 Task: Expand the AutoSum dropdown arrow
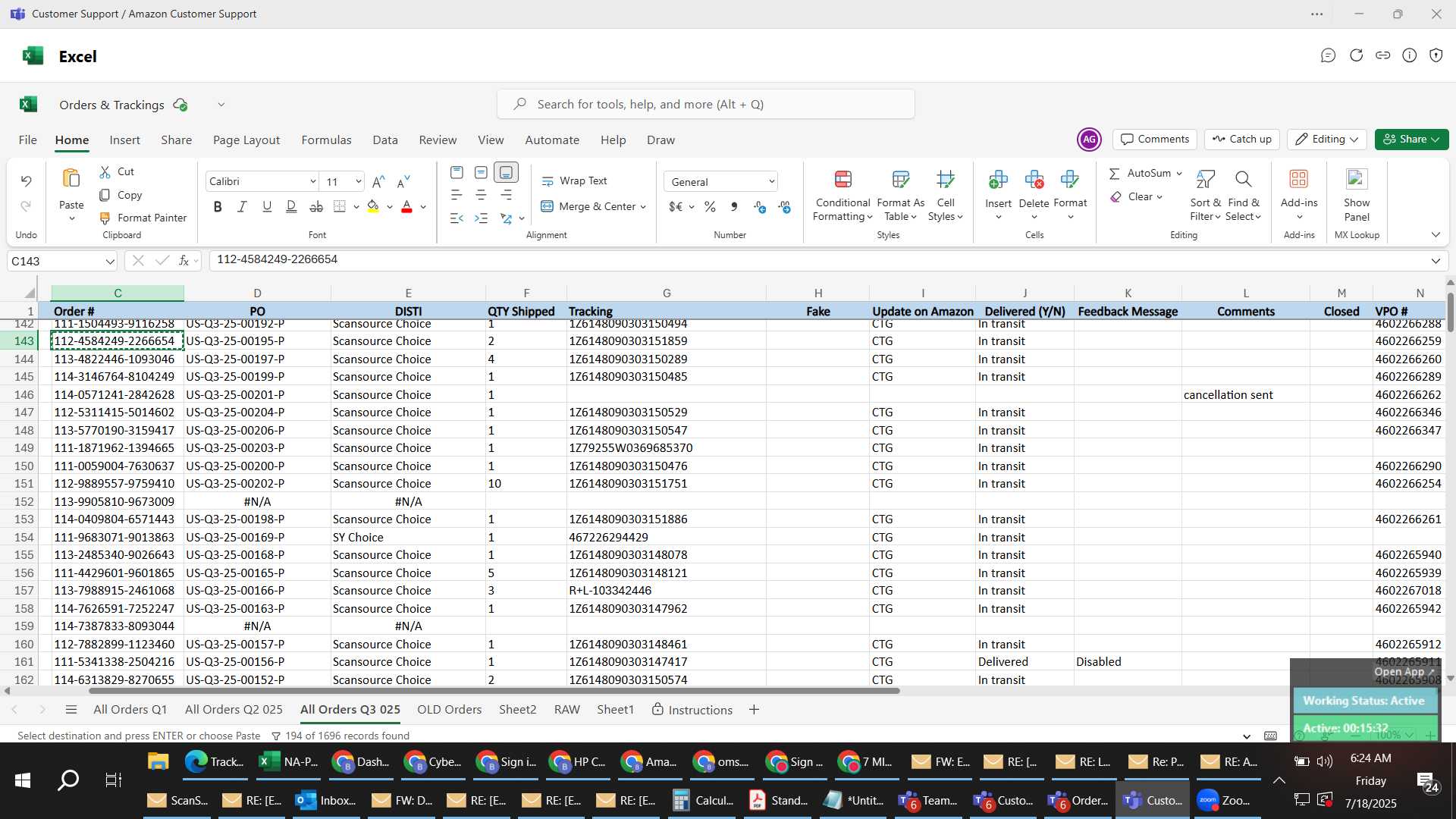point(1179,174)
